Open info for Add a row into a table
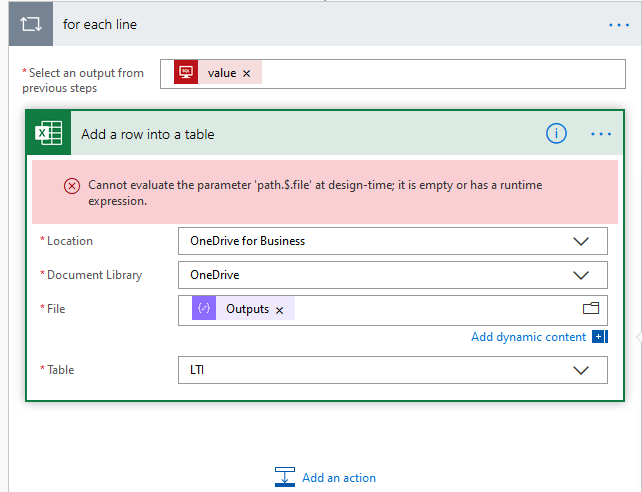The width and height of the screenshot is (642, 492). (557, 134)
